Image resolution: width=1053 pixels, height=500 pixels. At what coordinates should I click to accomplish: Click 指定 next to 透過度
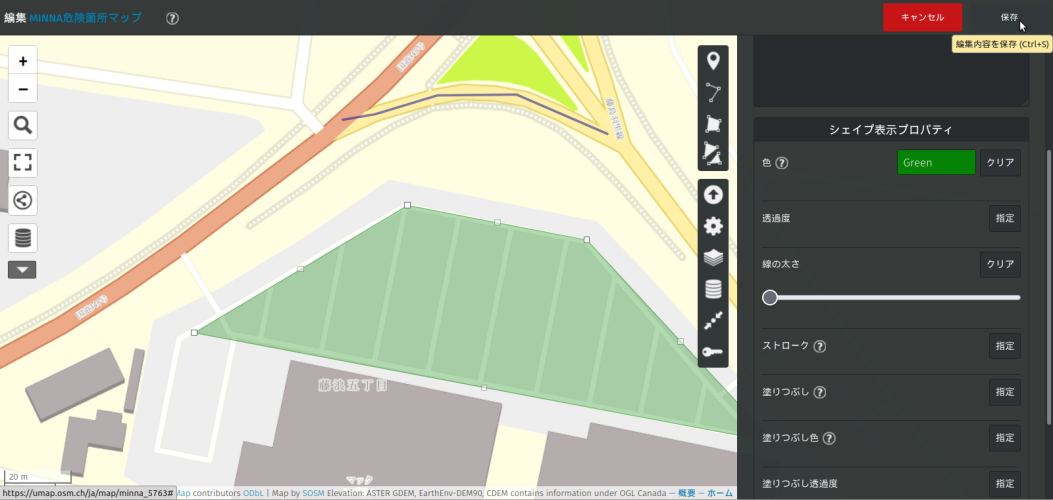(1004, 218)
